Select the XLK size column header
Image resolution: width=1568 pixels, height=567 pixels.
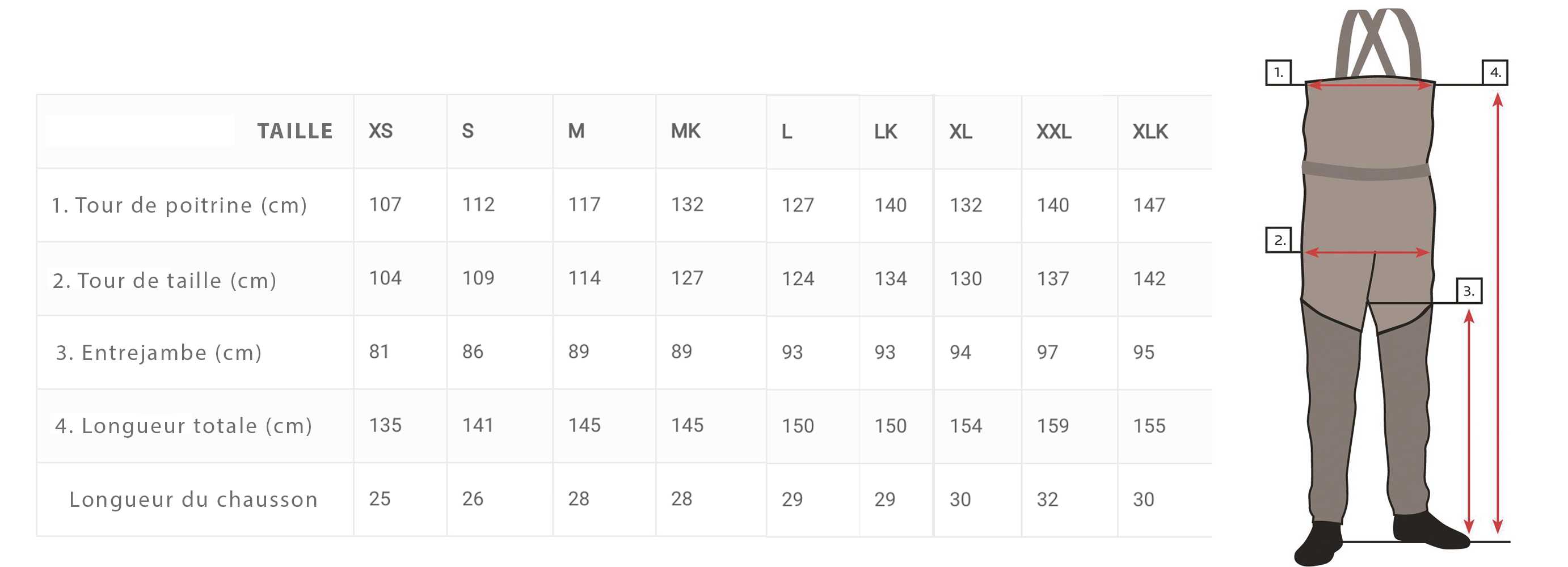click(1150, 132)
